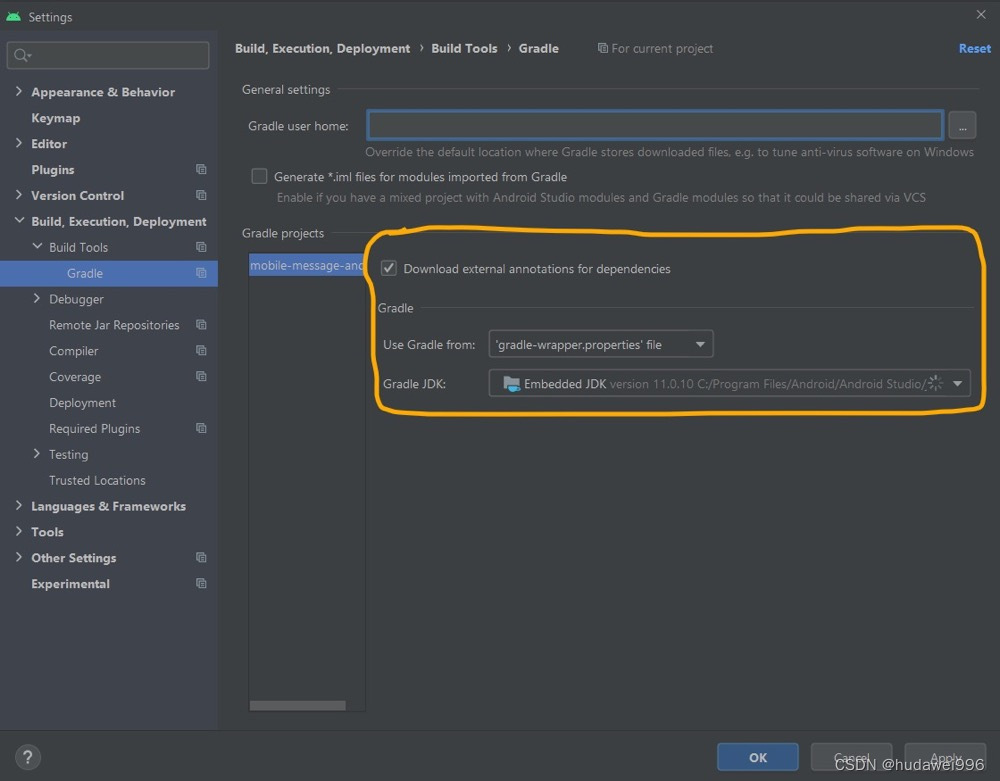Click the project-level settings icon beside Plugins
Image resolution: width=1000 pixels, height=781 pixels.
[200, 169]
